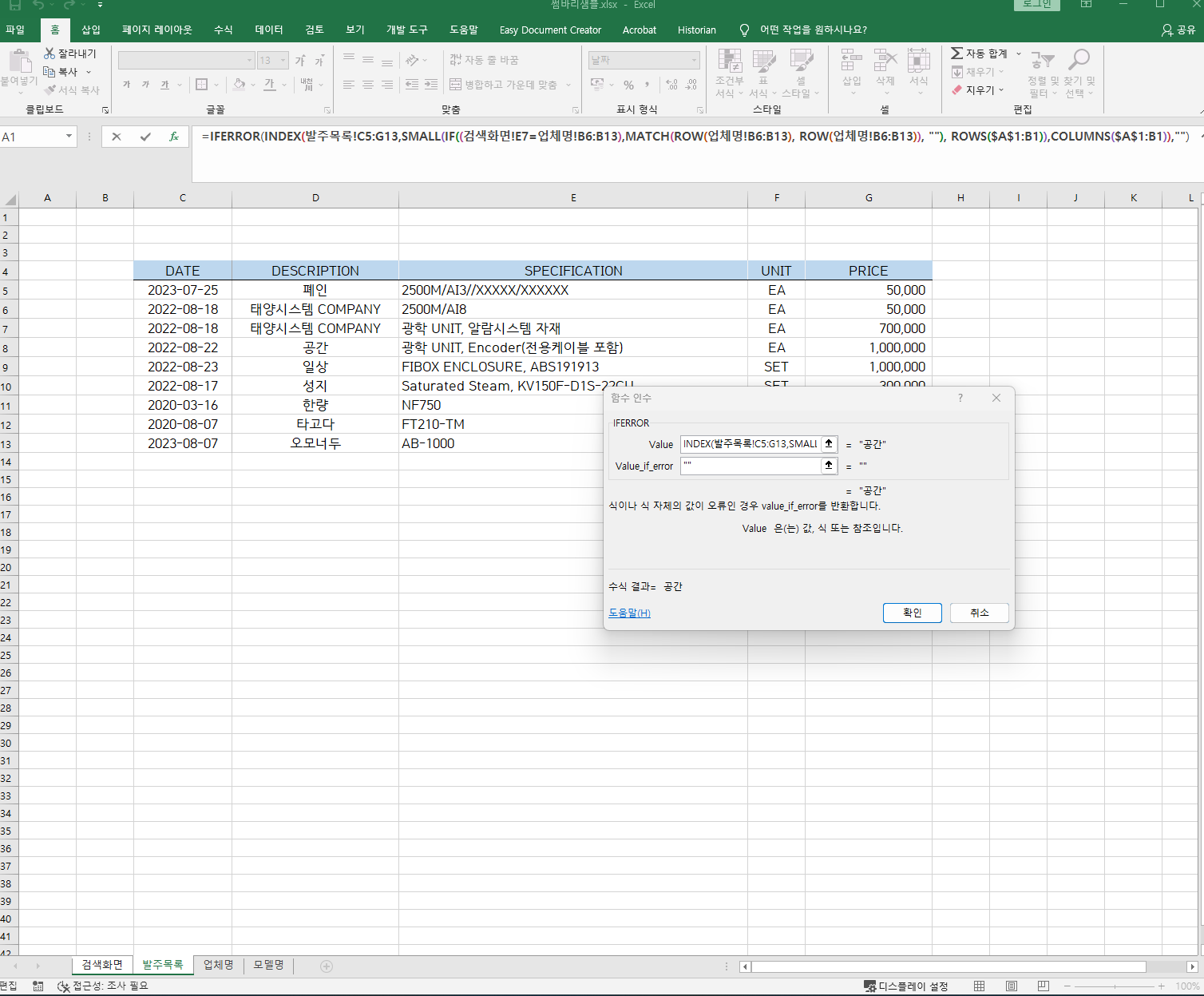
Task: Click the cell borders icon
Action: pyautogui.click(x=202, y=85)
